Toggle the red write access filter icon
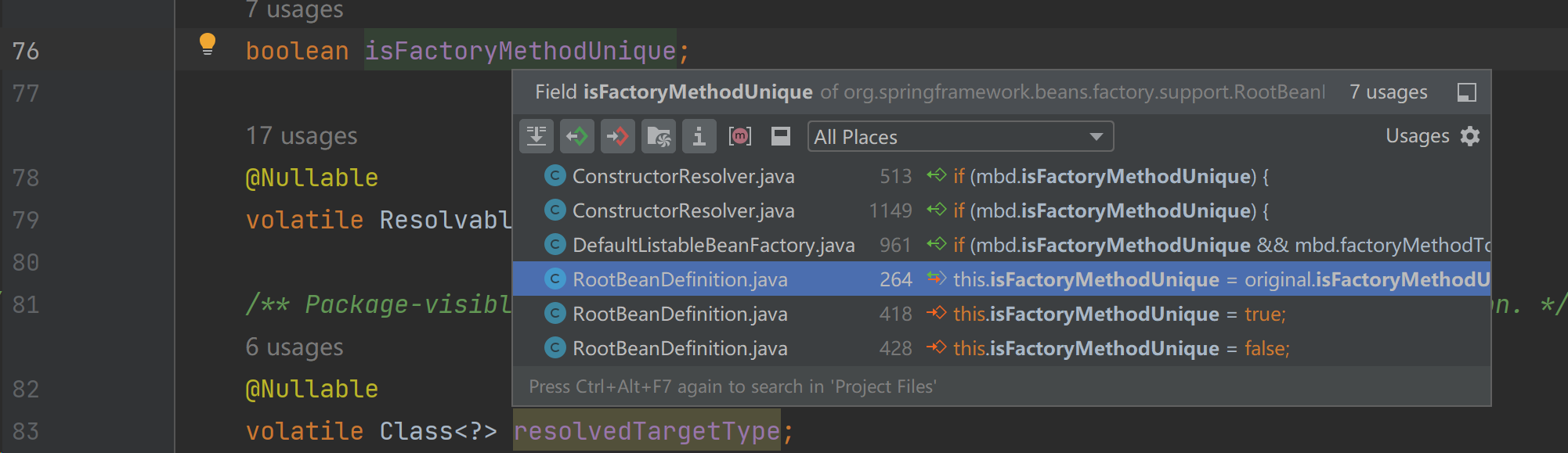Viewport: 1568px width, 453px height. click(x=618, y=137)
